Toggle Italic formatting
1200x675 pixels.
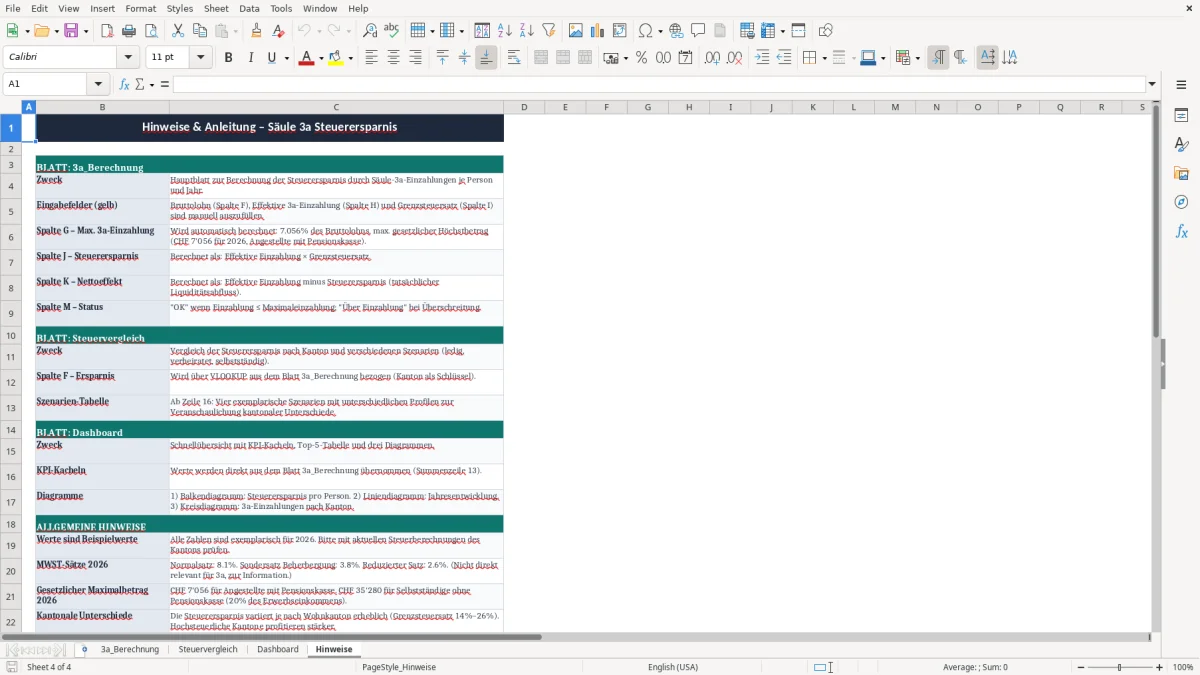(x=250, y=58)
